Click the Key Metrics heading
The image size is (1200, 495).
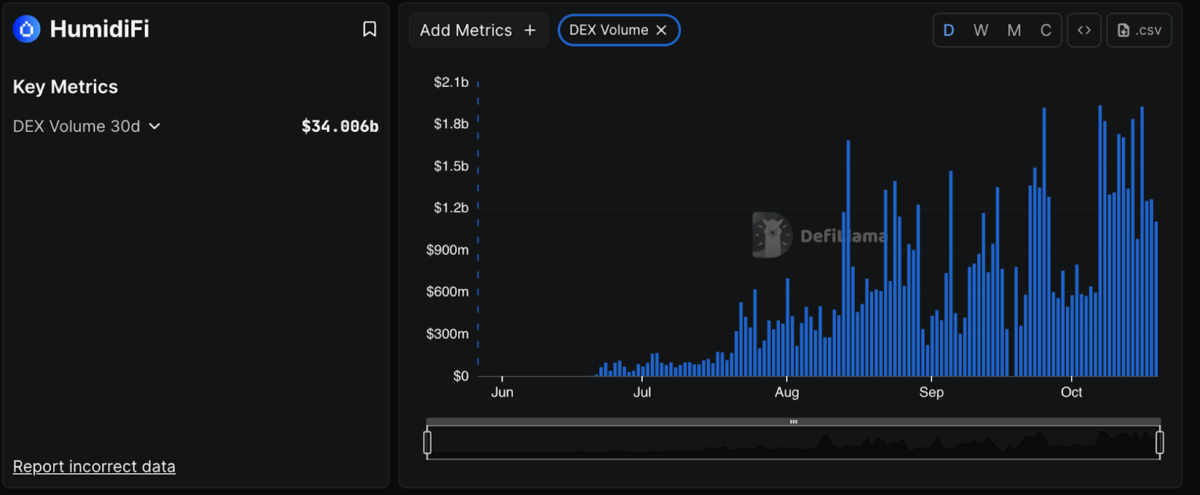click(65, 87)
